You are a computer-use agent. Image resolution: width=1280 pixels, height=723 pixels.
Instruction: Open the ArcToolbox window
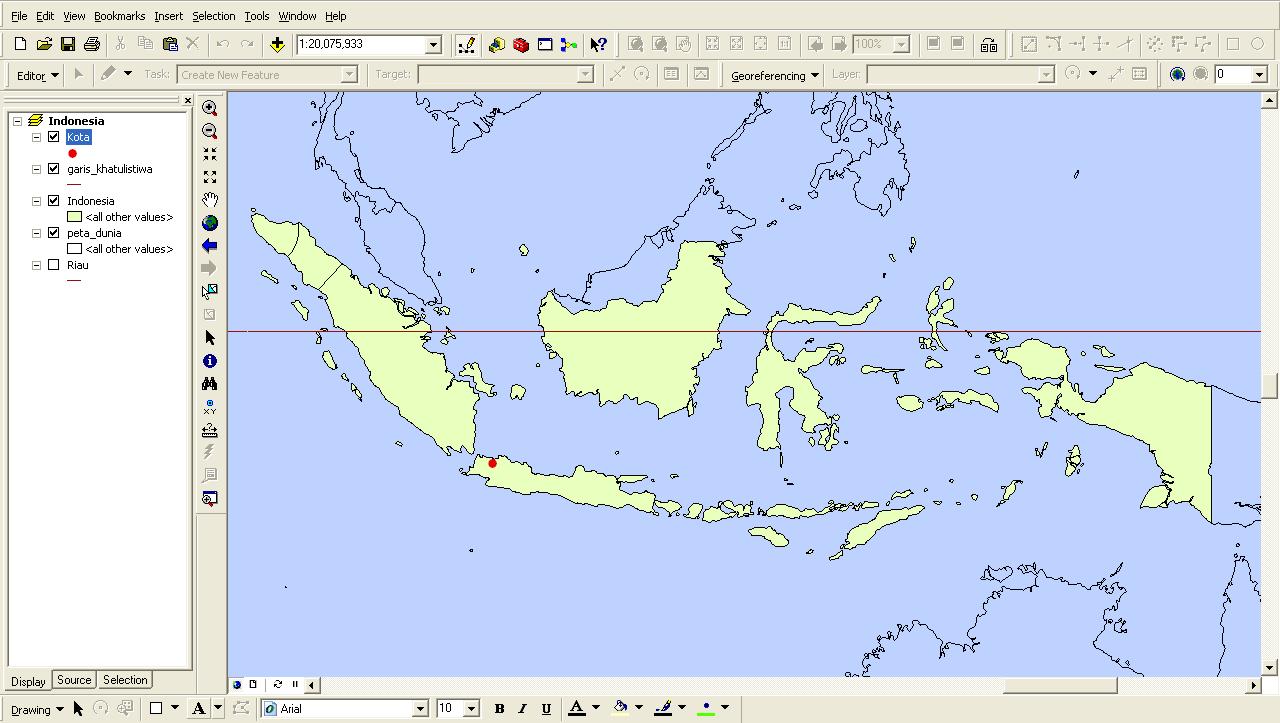point(520,44)
